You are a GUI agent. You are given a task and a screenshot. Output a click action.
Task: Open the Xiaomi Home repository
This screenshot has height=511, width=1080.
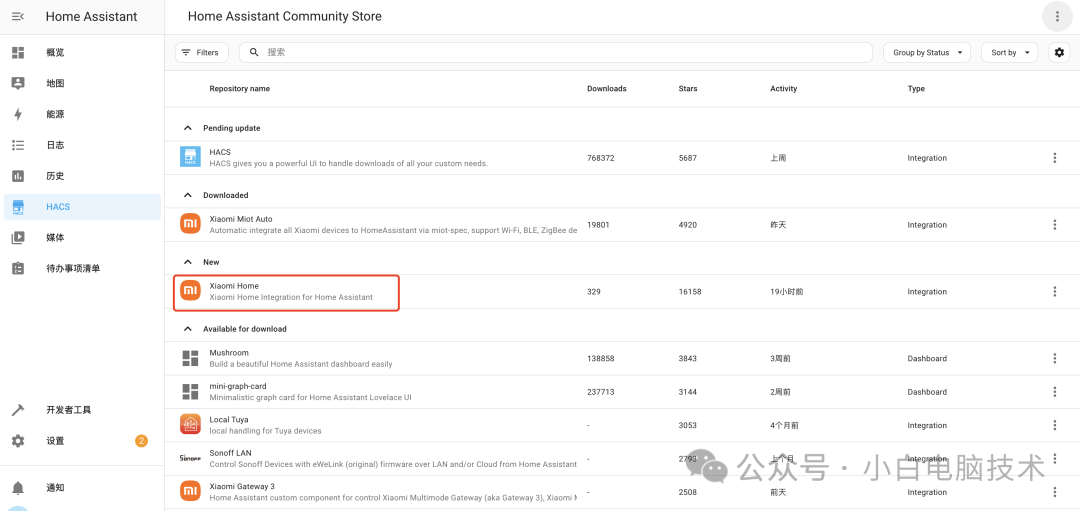(x=622, y=291)
